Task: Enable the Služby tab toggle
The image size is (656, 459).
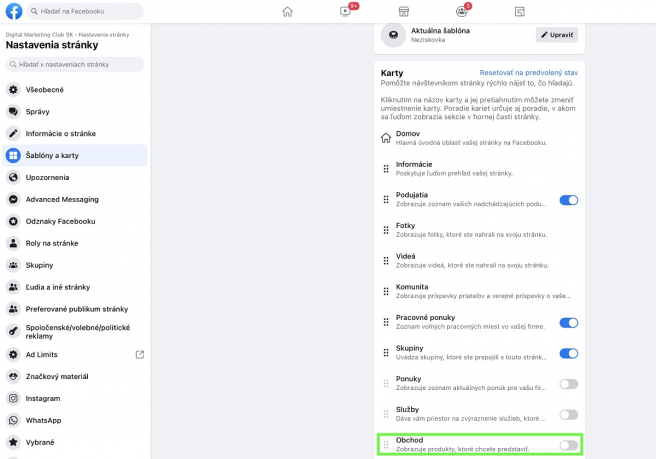Action: point(568,414)
